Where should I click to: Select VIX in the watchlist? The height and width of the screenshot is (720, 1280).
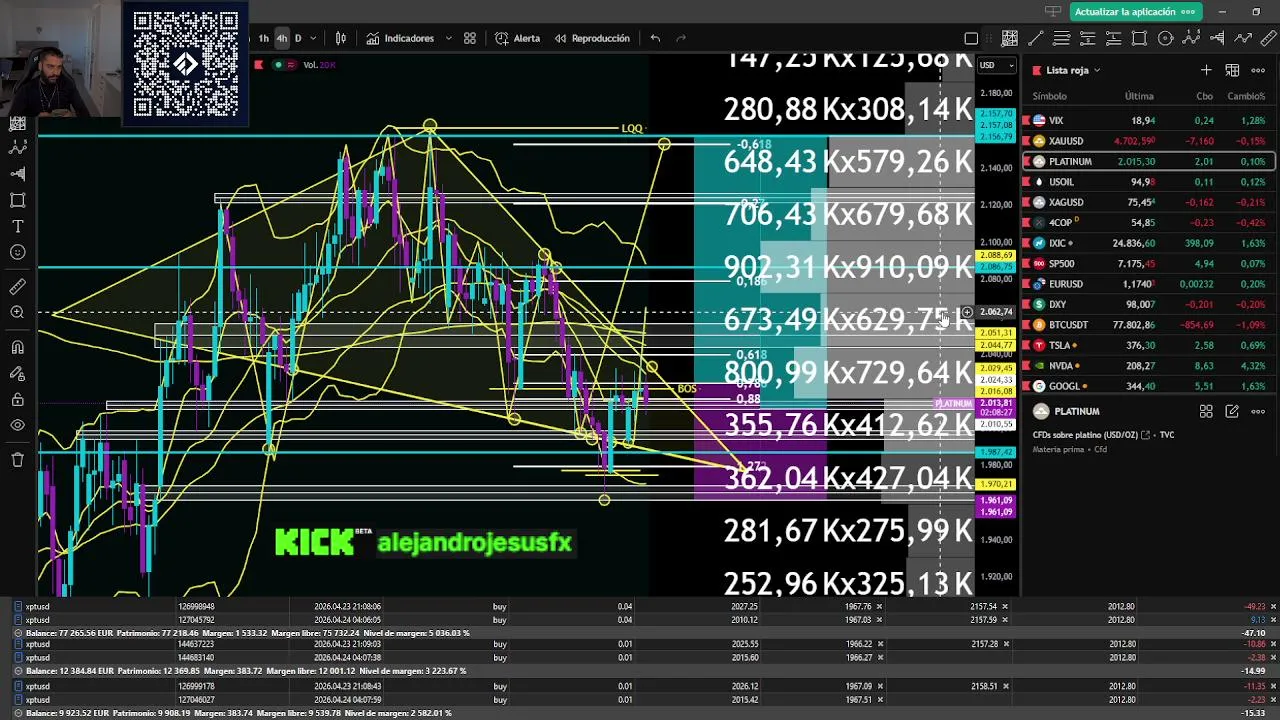tap(1147, 120)
